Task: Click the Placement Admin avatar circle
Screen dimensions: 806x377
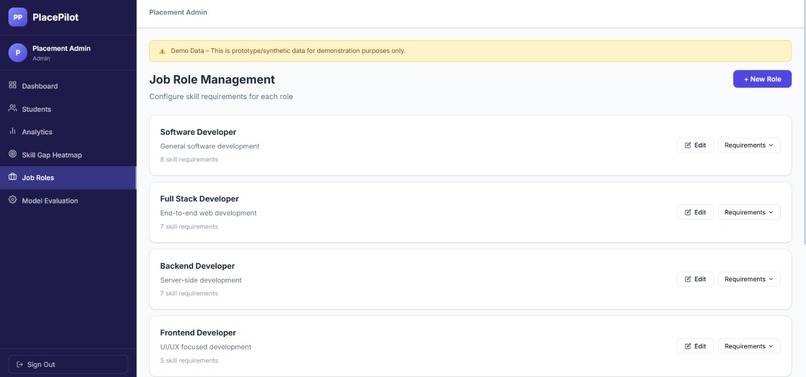Action: tap(17, 52)
